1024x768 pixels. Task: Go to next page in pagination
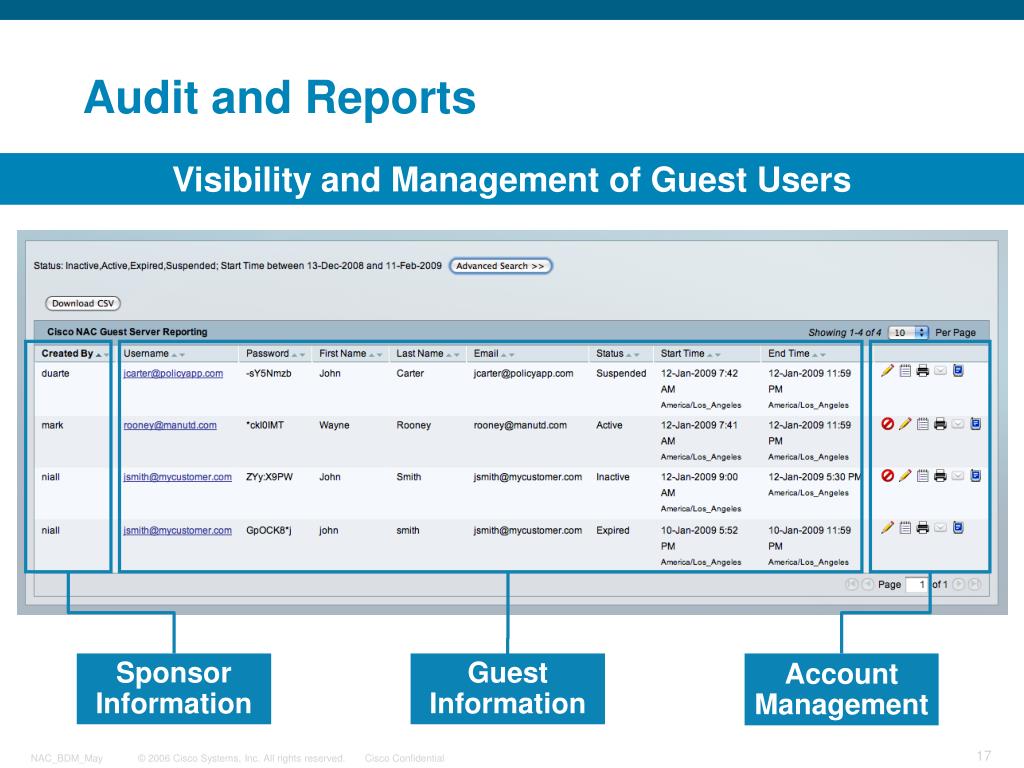(958, 584)
